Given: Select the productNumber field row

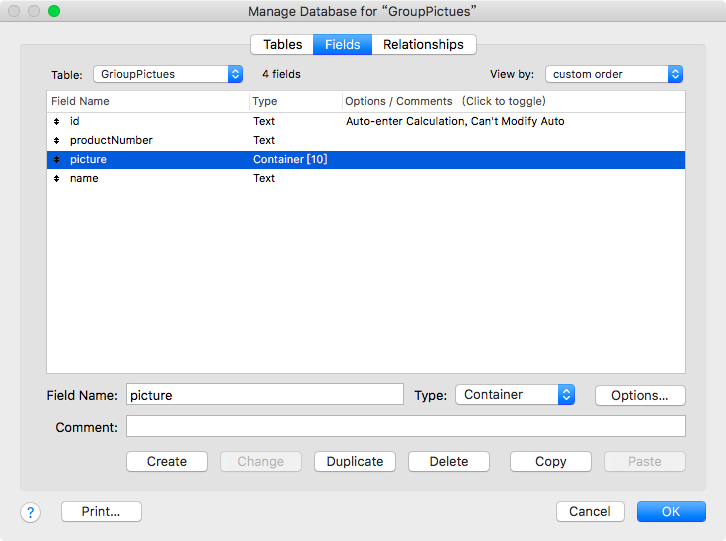Looking at the screenshot, I should coord(366,140).
